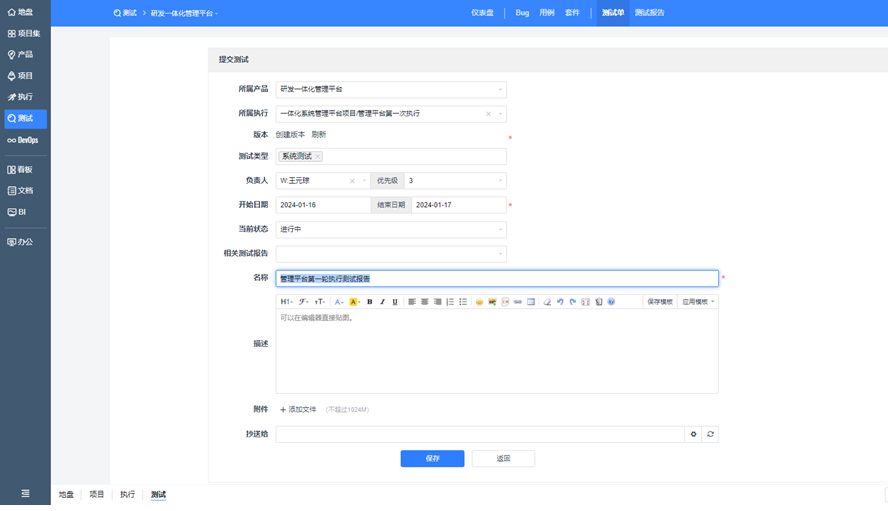The width and height of the screenshot is (888, 511).
Task: Click the 刷新 link next to version
Action: coord(319,135)
